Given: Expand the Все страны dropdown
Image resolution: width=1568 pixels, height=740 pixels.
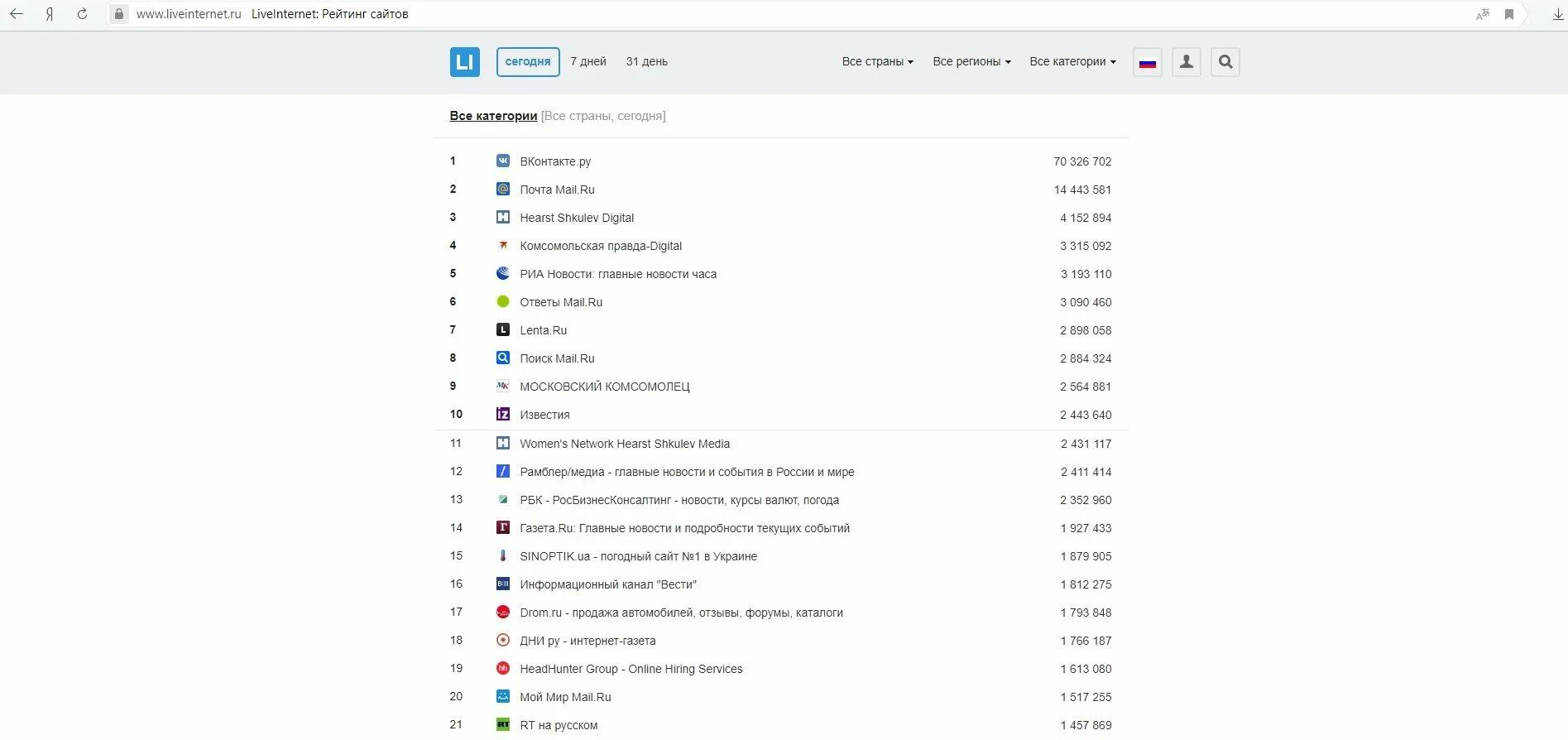Looking at the screenshot, I should coord(877,61).
